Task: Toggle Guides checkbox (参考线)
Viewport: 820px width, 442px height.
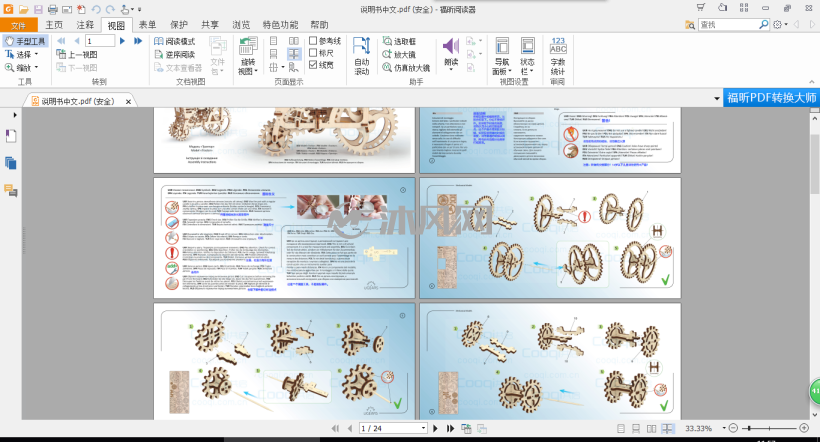Action: [325, 40]
